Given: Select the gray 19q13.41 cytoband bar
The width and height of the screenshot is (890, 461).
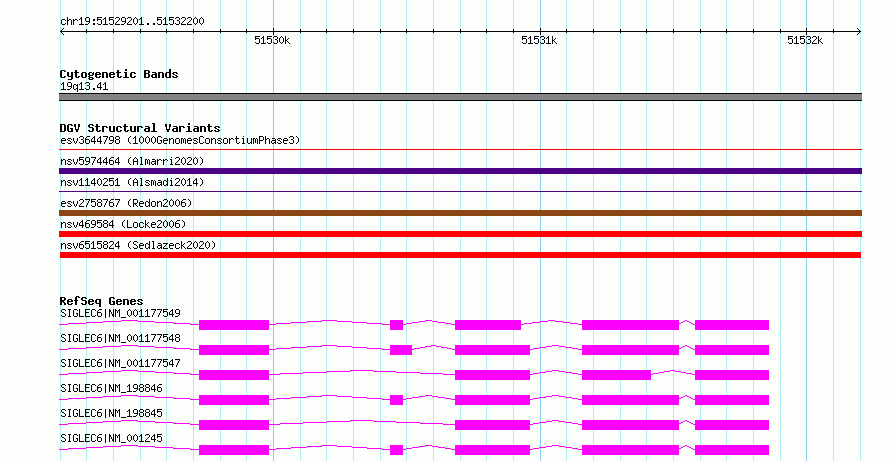Looking at the screenshot, I should (x=460, y=97).
